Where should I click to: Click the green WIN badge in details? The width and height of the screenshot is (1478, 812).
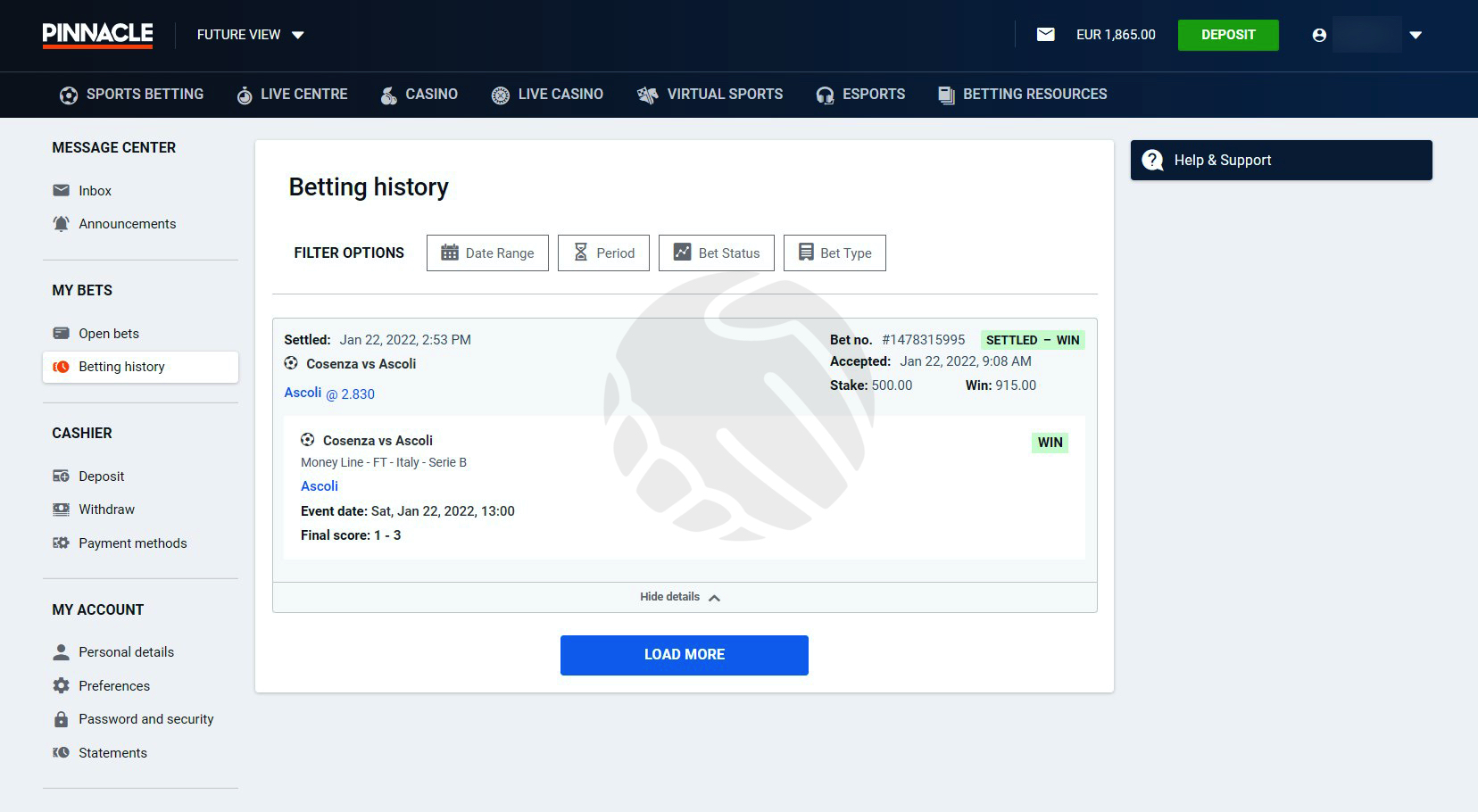coord(1050,443)
